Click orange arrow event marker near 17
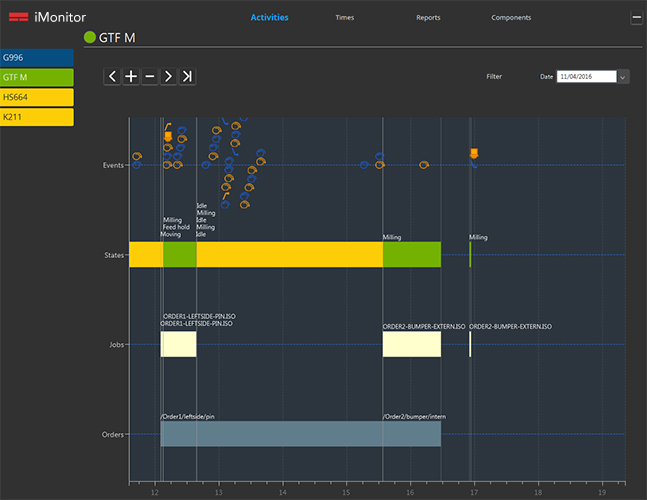 (474, 153)
